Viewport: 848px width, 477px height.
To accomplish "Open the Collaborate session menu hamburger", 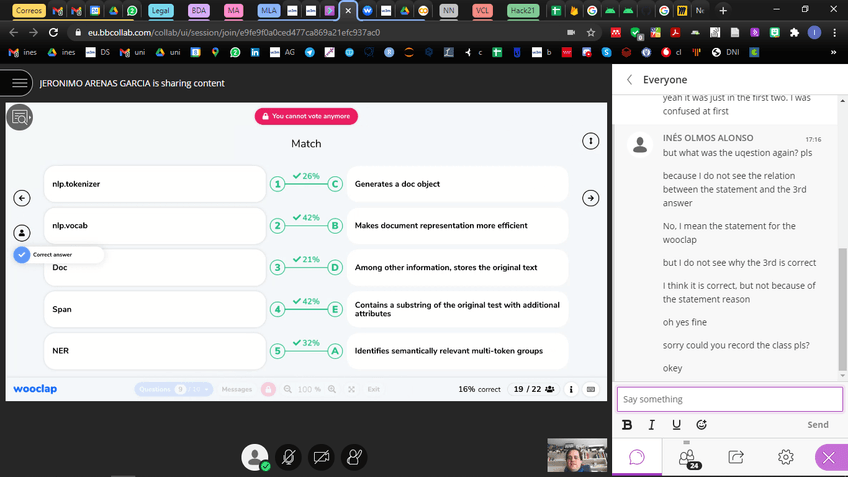I will [19, 83].
